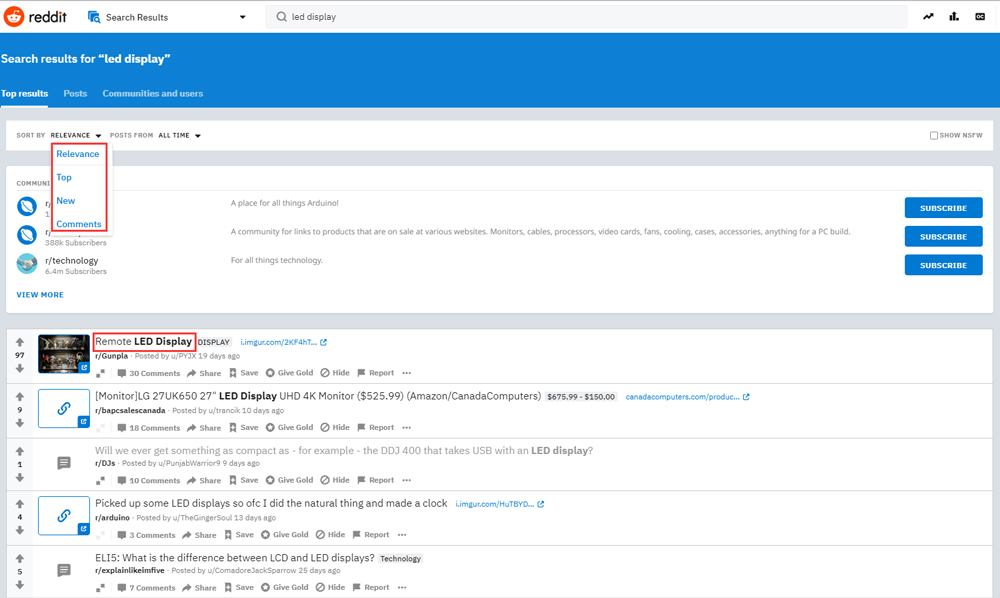Choose Comments in the sort menu
Screen dimensions: 1000x598
point(79,224)
